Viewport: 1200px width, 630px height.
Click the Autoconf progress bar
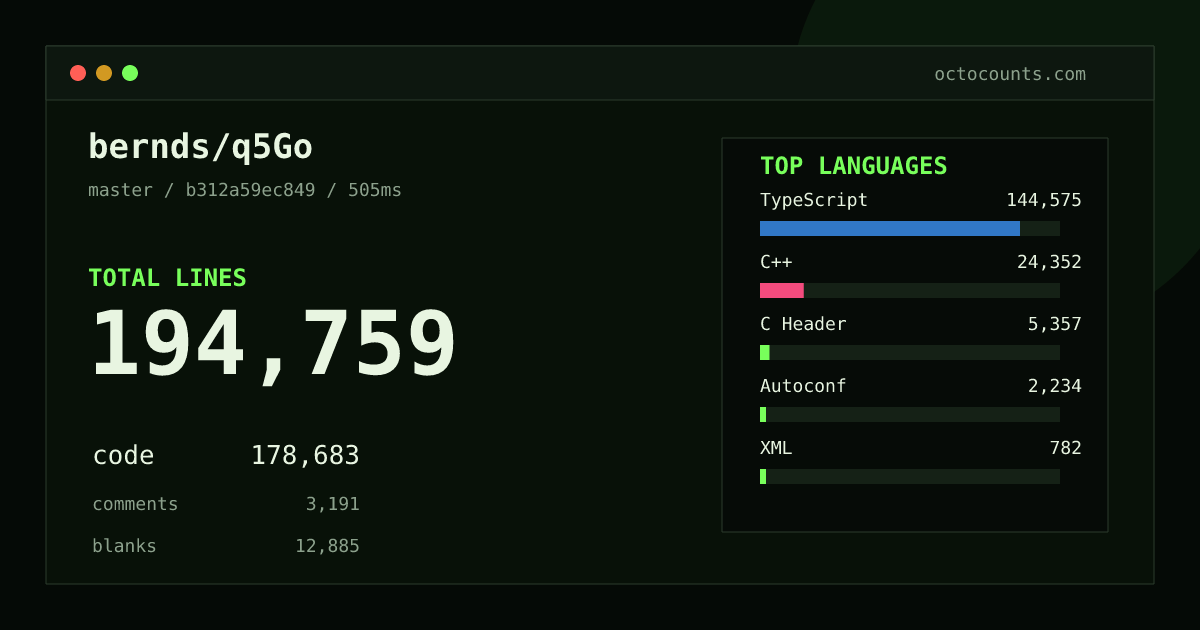763,414
